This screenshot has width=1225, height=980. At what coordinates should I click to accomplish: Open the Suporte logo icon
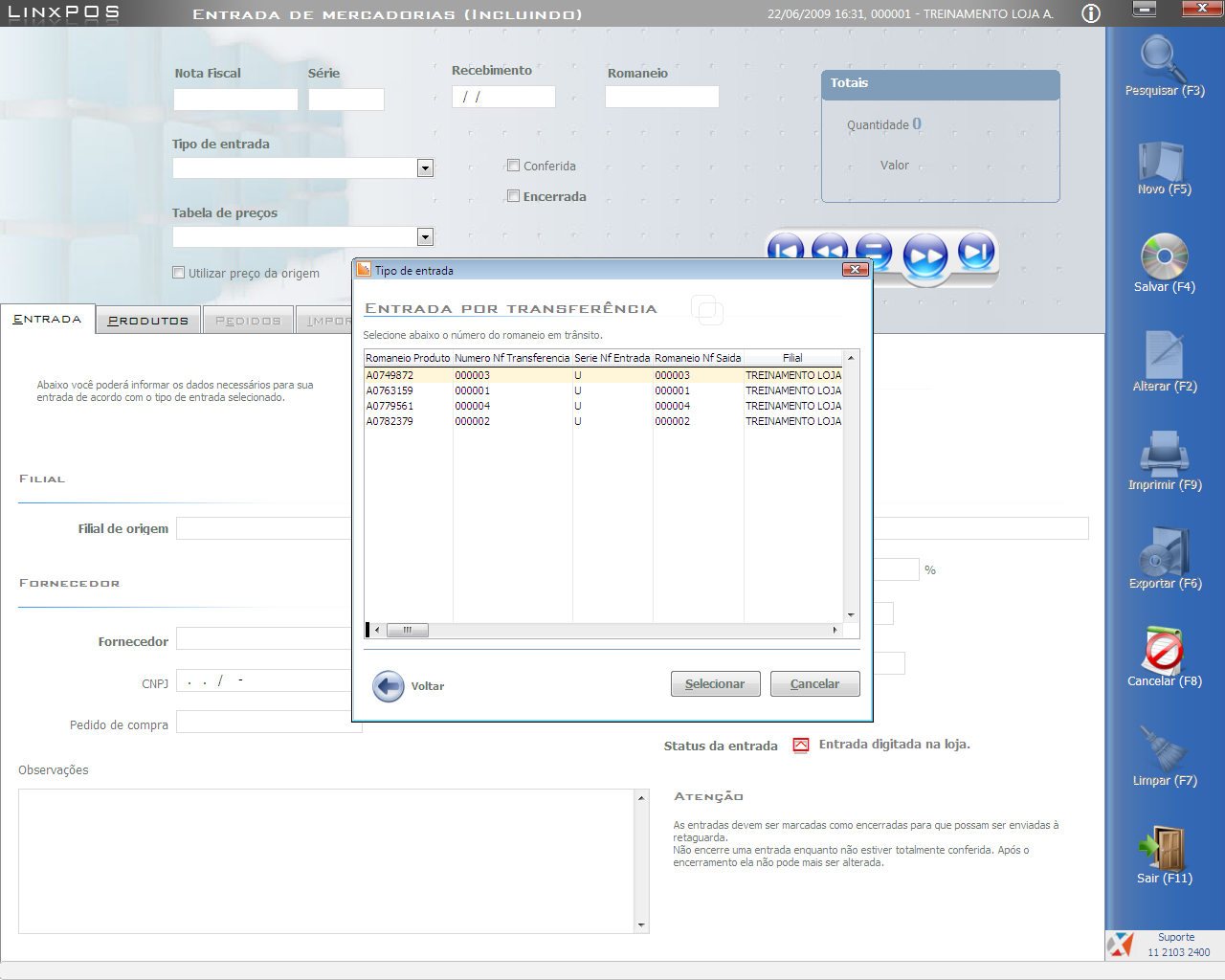click(1120, 945)
